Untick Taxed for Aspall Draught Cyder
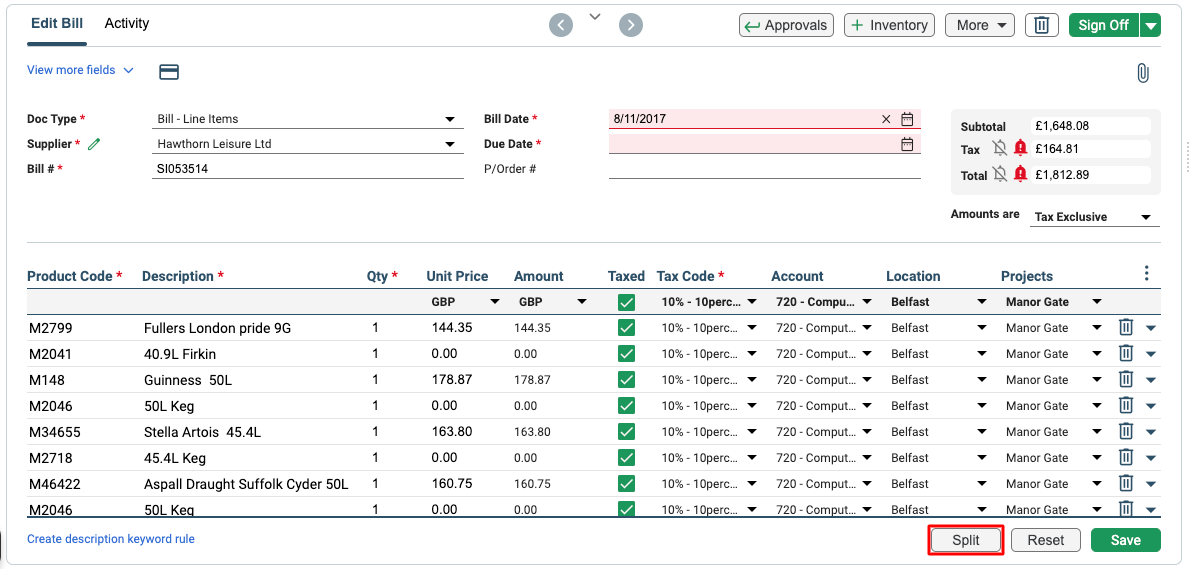The height and width of the screenshot is (569, 1190). pos(626,483)
